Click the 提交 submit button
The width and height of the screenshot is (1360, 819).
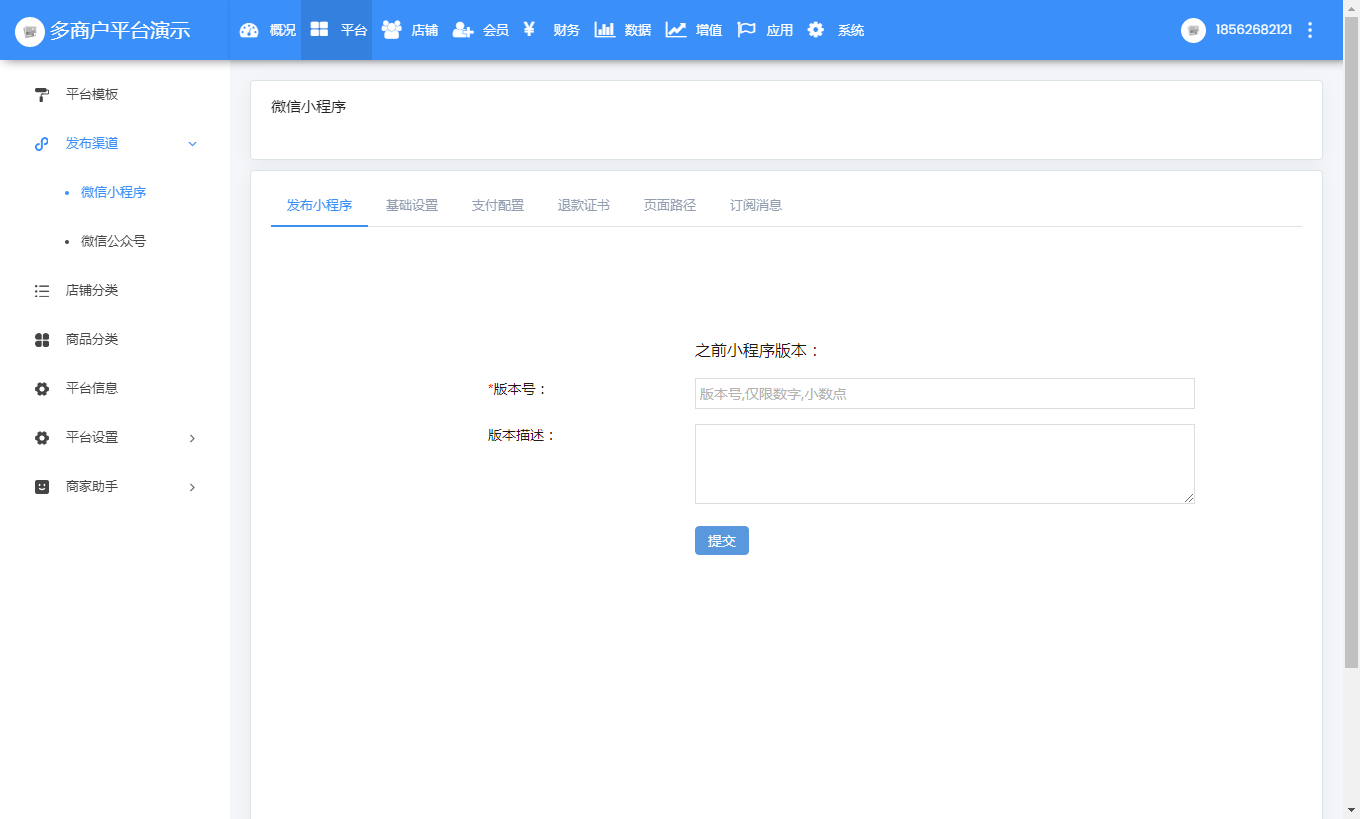[722, 540]
